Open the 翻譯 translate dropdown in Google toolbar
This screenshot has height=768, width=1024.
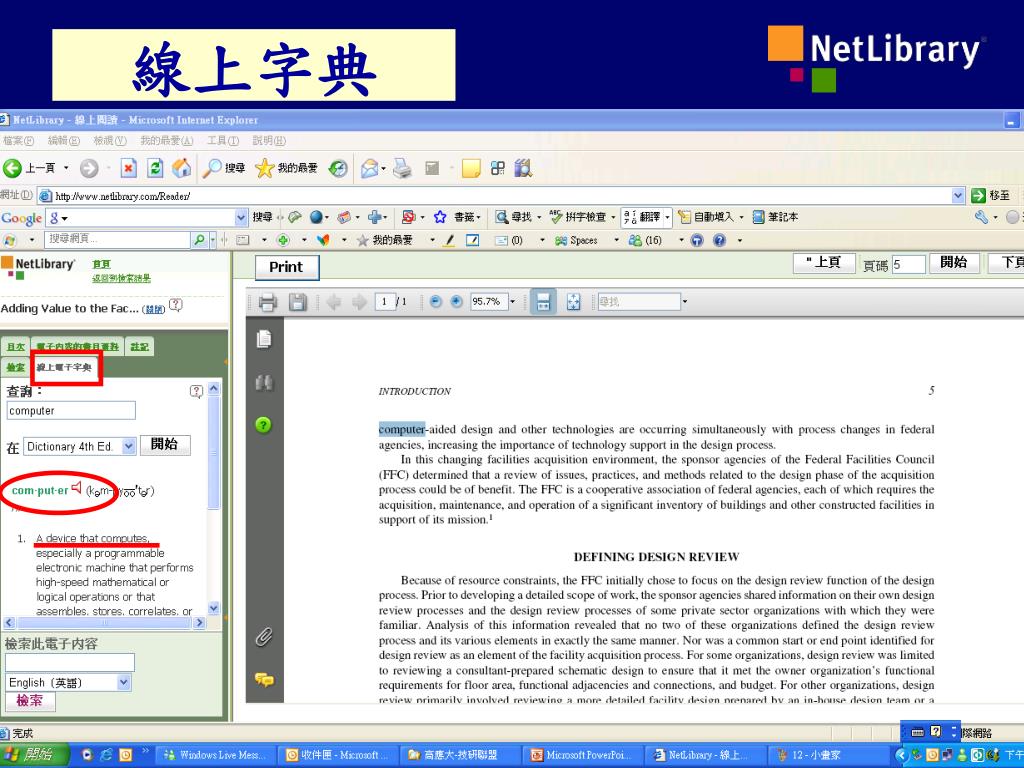tap(667, 217)
